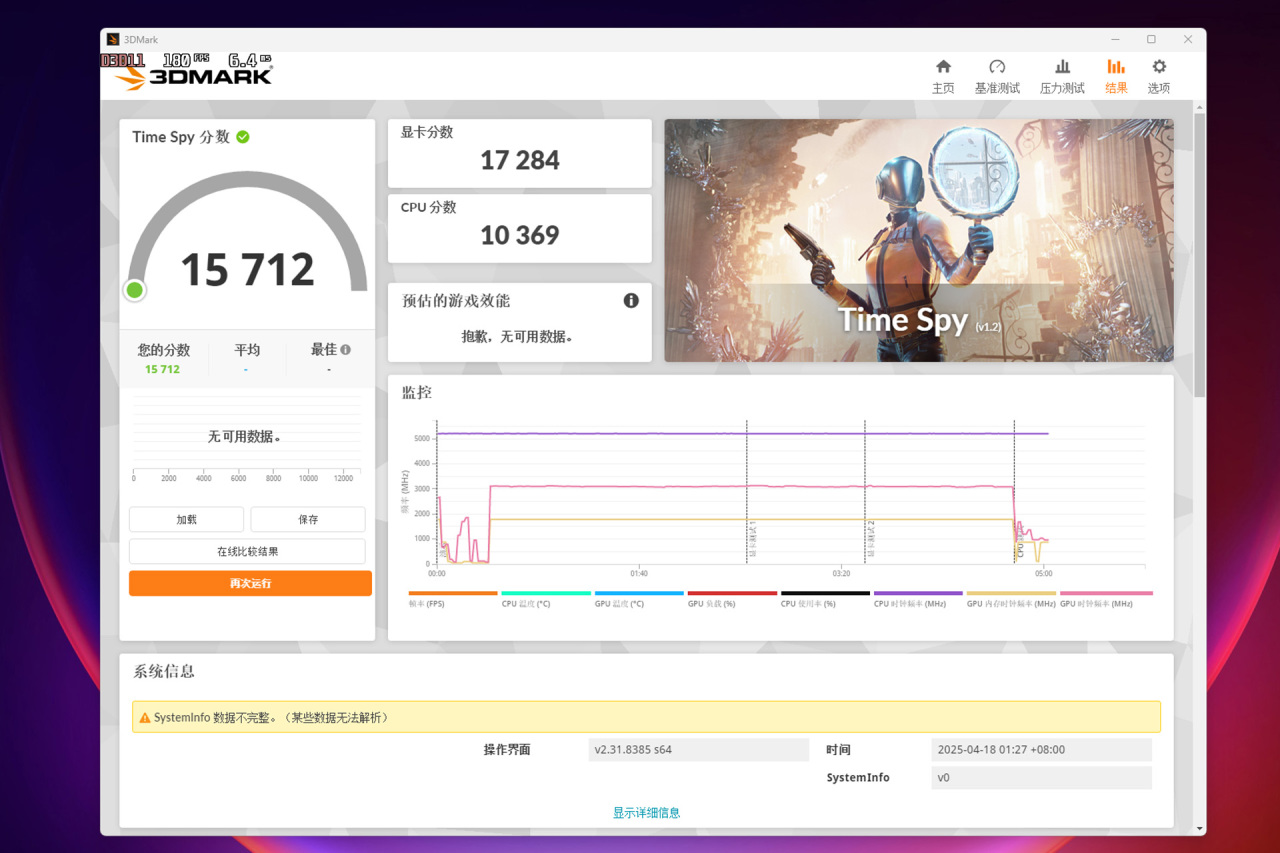Click the CPU 分数 value 10 369
1280x853 pixels.
click(520, 235)
